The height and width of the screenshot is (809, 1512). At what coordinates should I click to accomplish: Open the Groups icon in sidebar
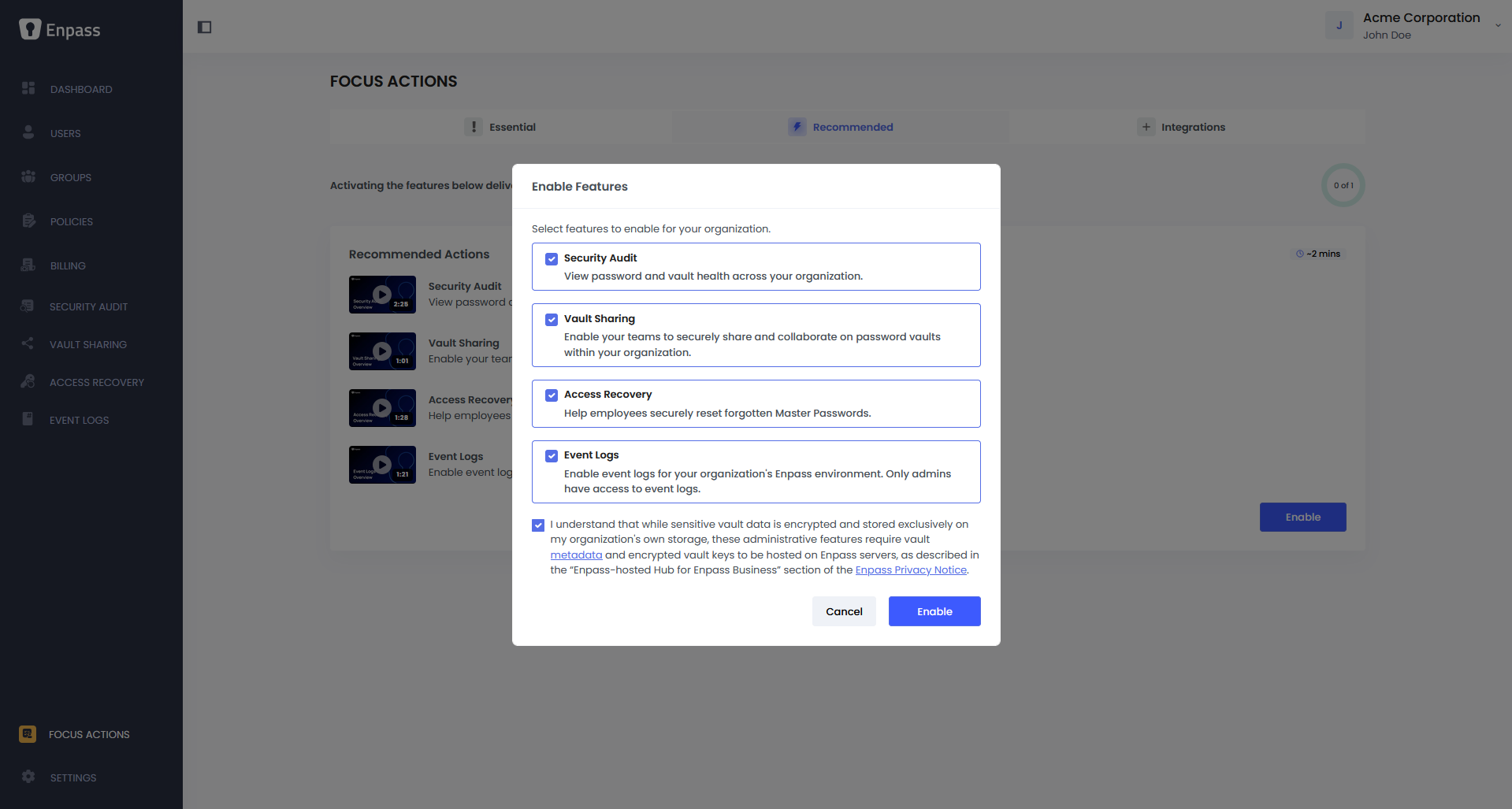click(28, 176)
